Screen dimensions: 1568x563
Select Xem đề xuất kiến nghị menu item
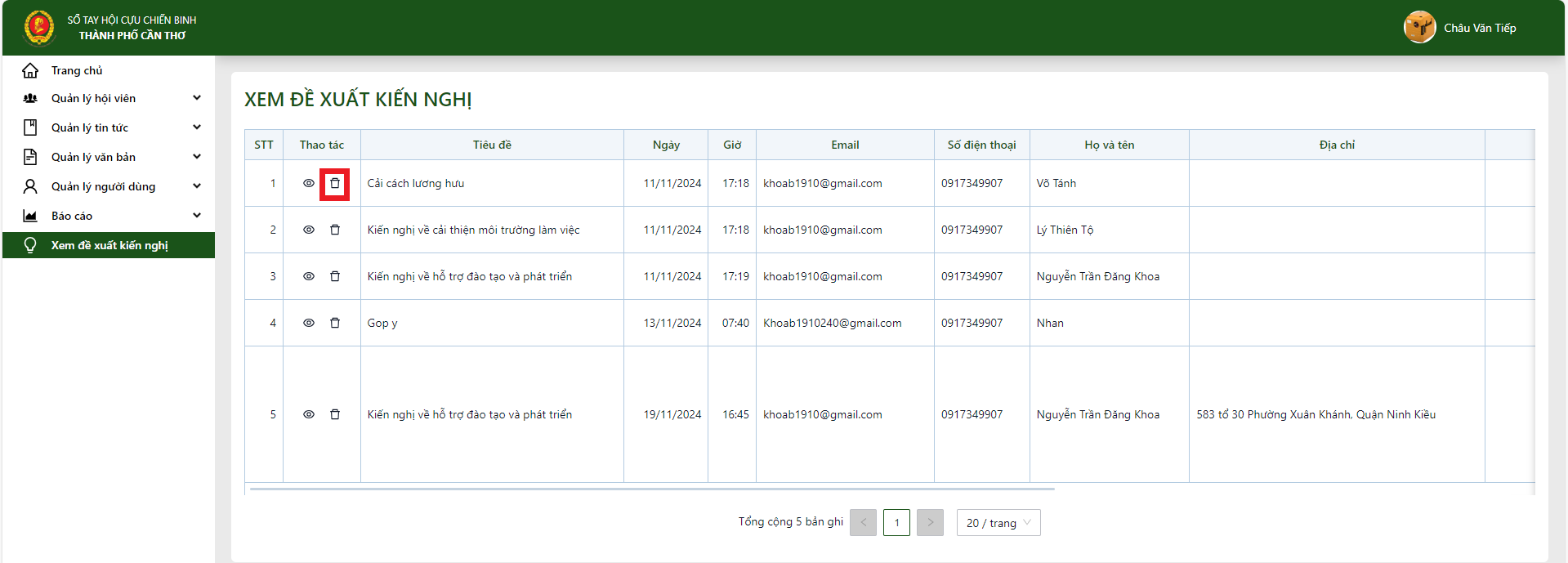pyautogui.click(x=109, y=245)
